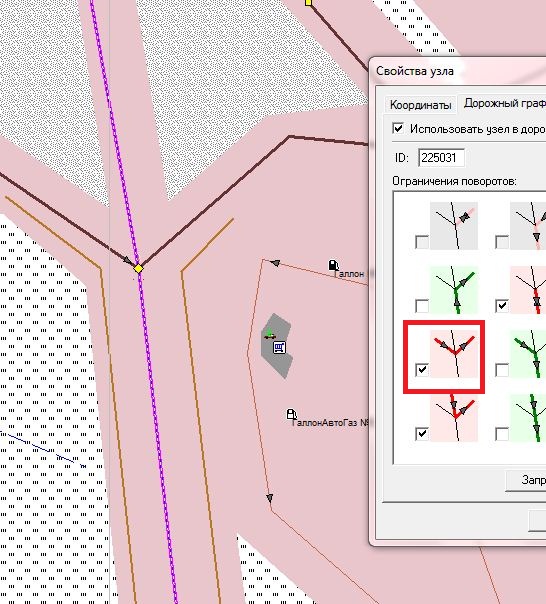Select the ГаллонАвтоГаз fuel station icon
Viewport: 546px width, 604px height.
[x=291, y=414]
